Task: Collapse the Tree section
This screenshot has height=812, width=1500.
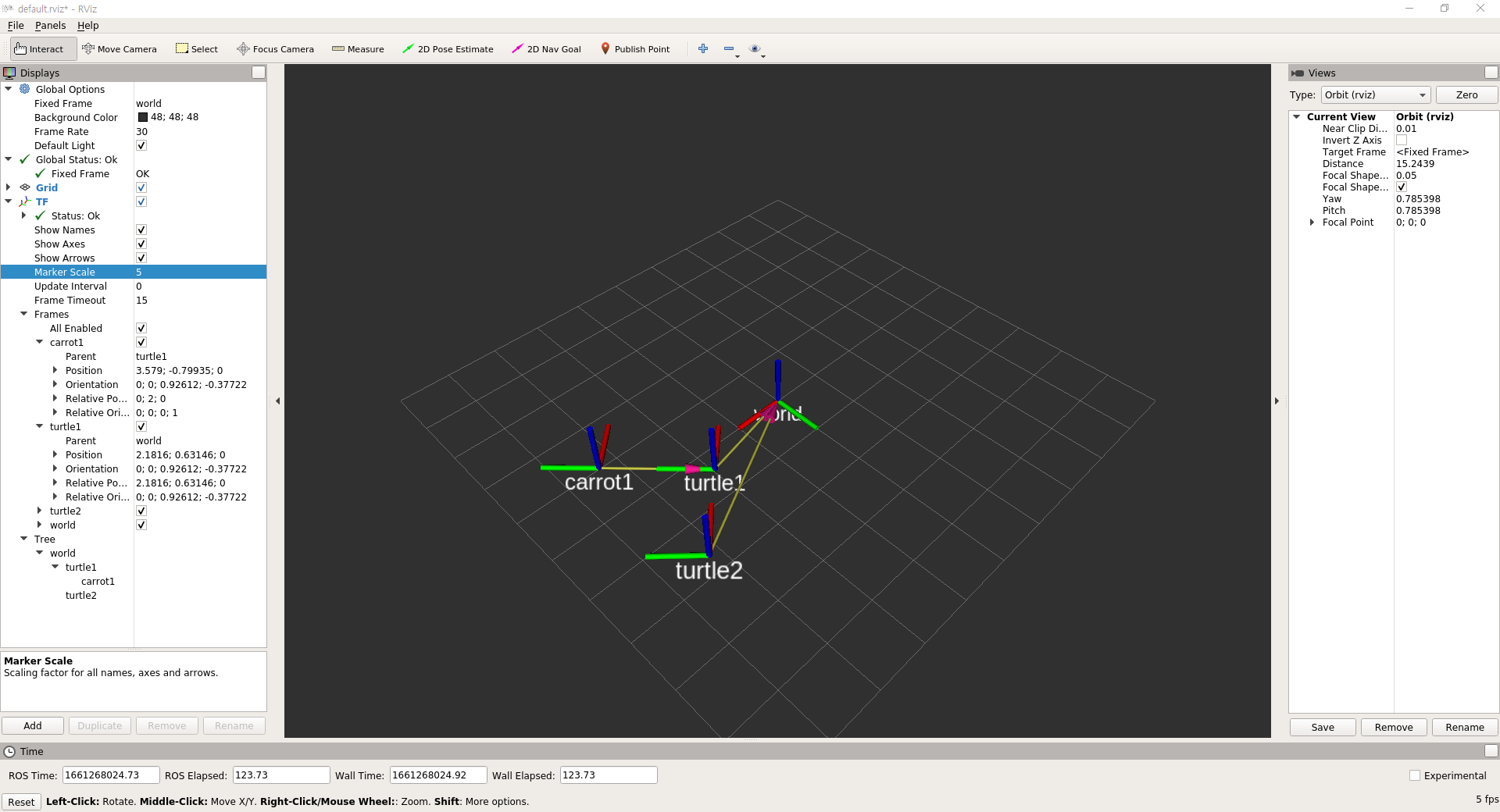Action: [24, 539]
